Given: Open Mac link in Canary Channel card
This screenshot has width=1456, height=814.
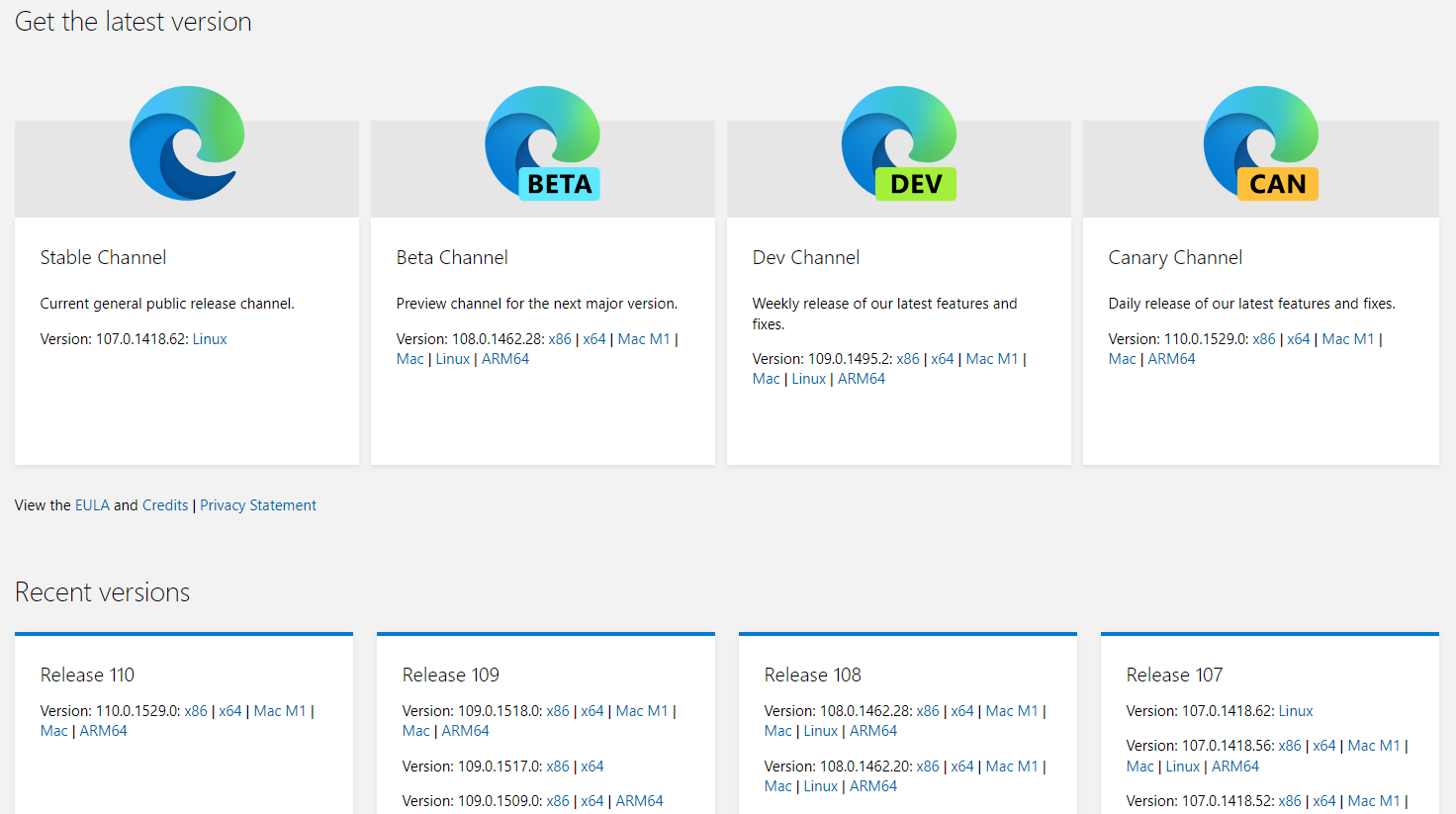Looking at the screenshot, I should (x=1123, y=359).
